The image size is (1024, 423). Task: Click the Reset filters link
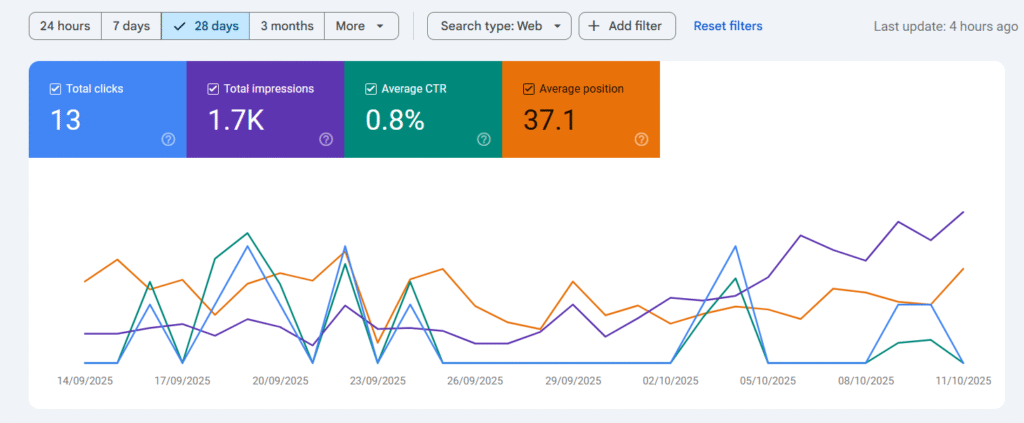tap(727, 26)
